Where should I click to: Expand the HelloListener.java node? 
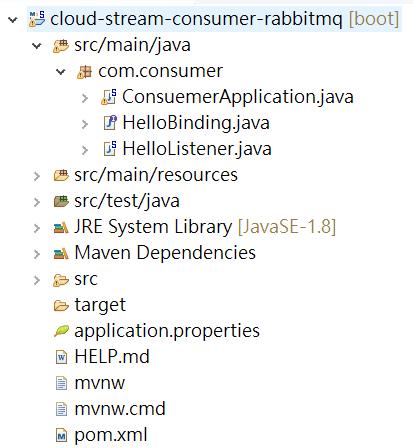(x=85, y=150)
